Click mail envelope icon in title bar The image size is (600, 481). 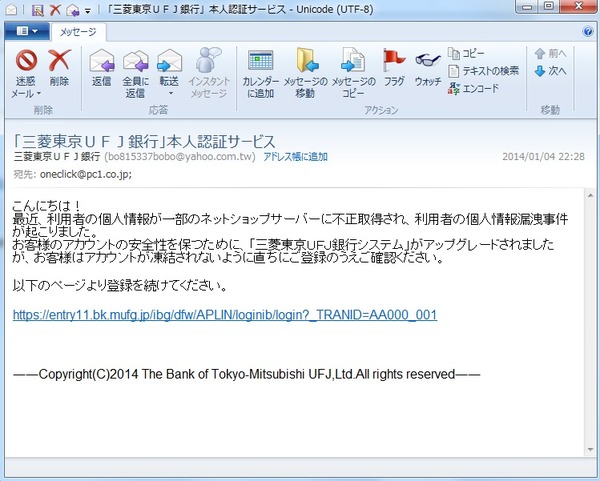pos(11,10)
